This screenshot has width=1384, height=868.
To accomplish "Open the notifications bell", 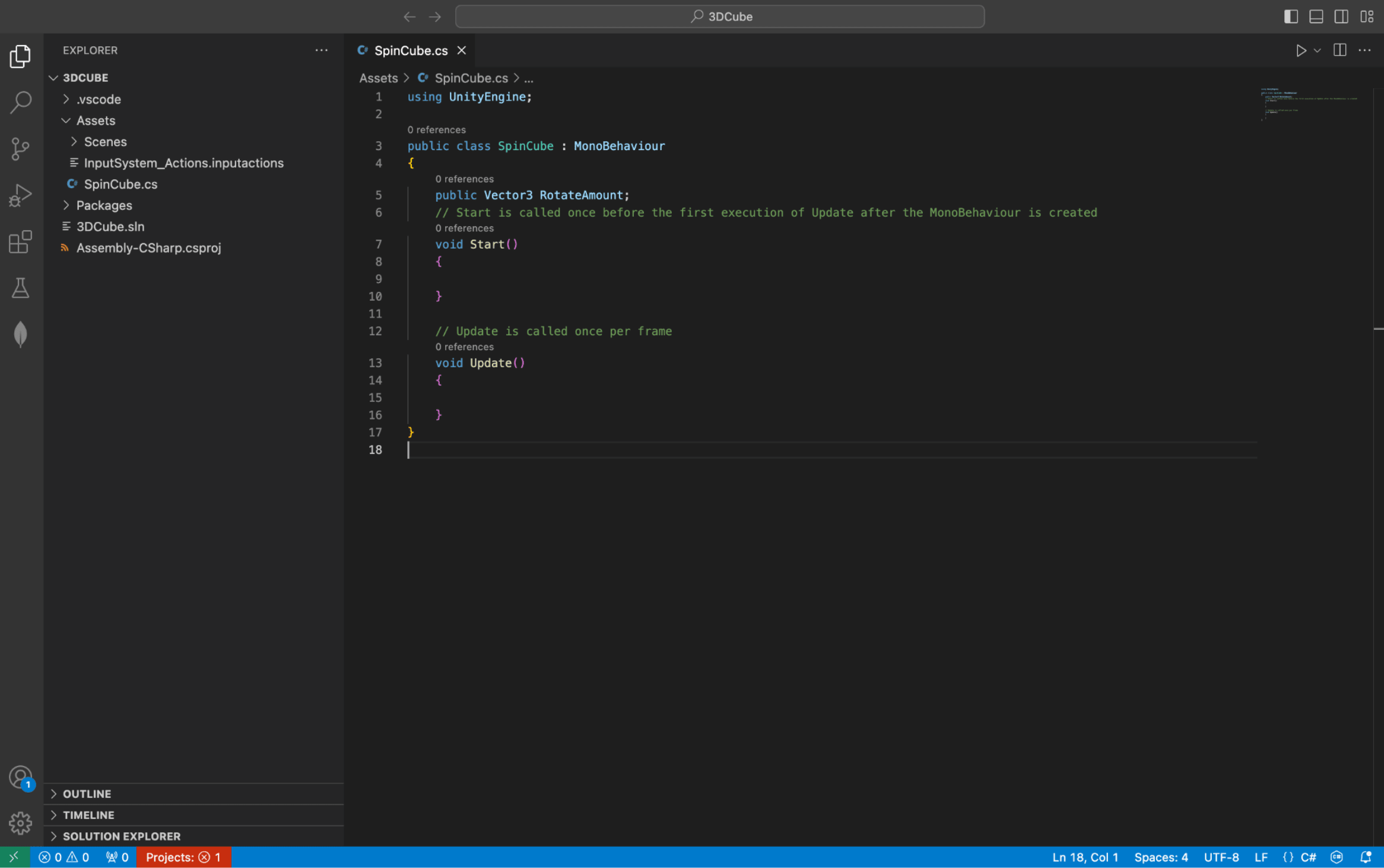I will pyautogui.click(x=1364, y=857).
